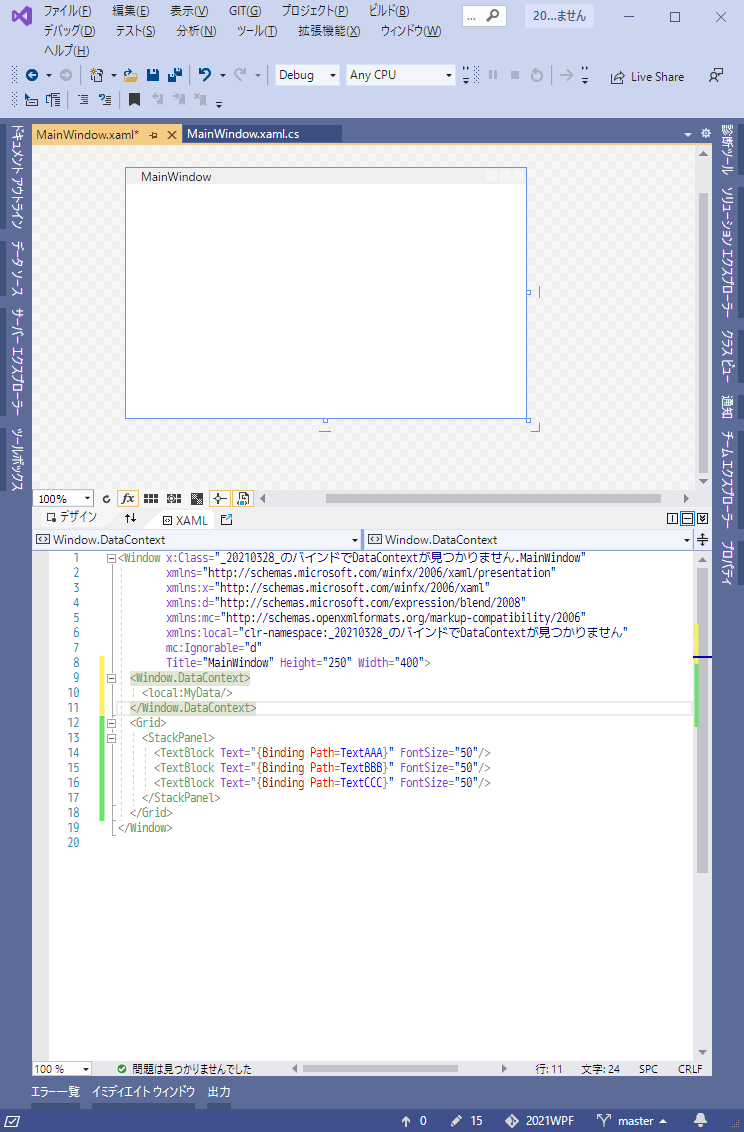Click the pending changes count 15
The image size is (744, 1132).
pyautogui.click(x=467, y=1120)
